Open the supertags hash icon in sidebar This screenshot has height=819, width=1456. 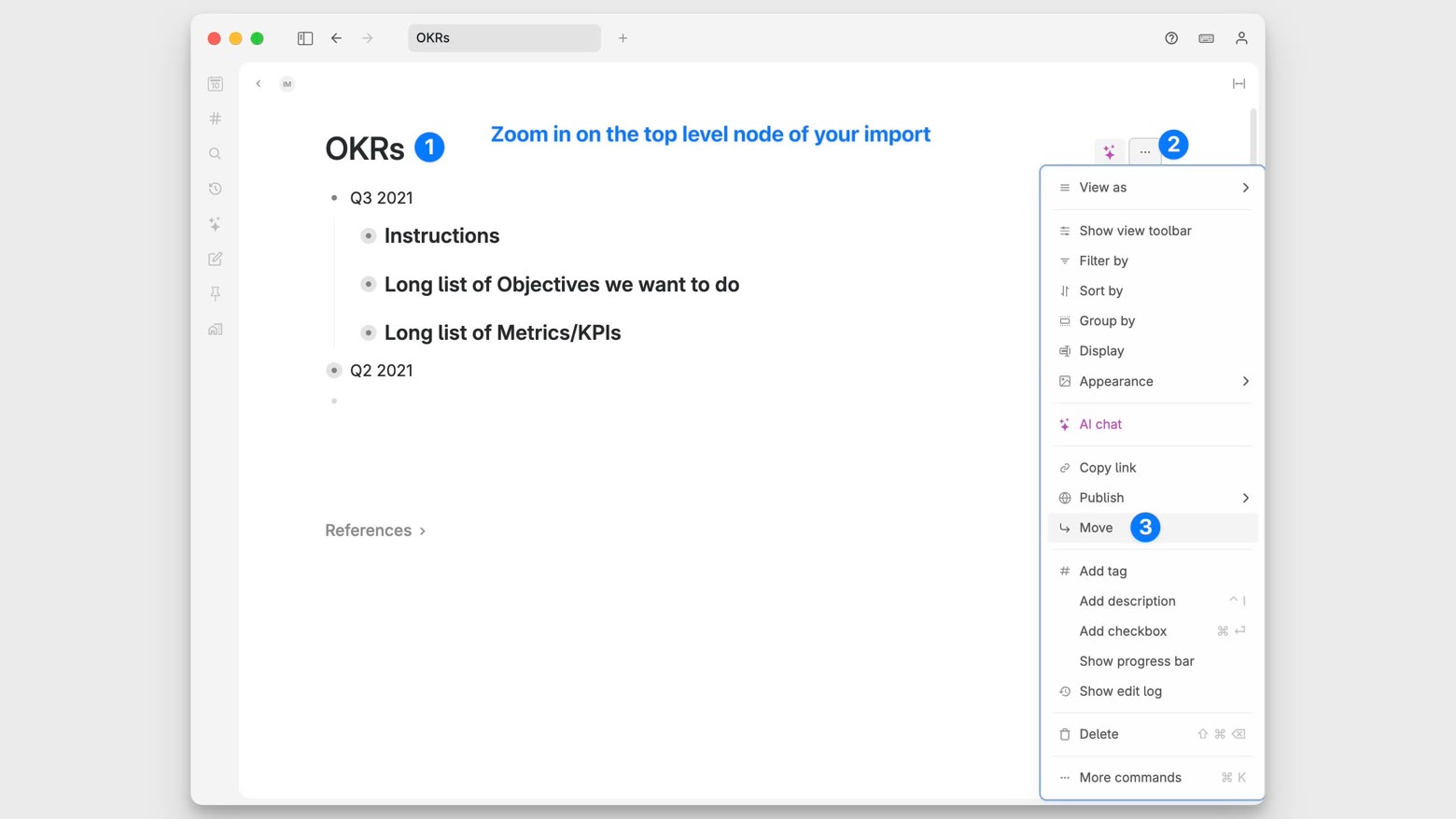tap(216, 119)
